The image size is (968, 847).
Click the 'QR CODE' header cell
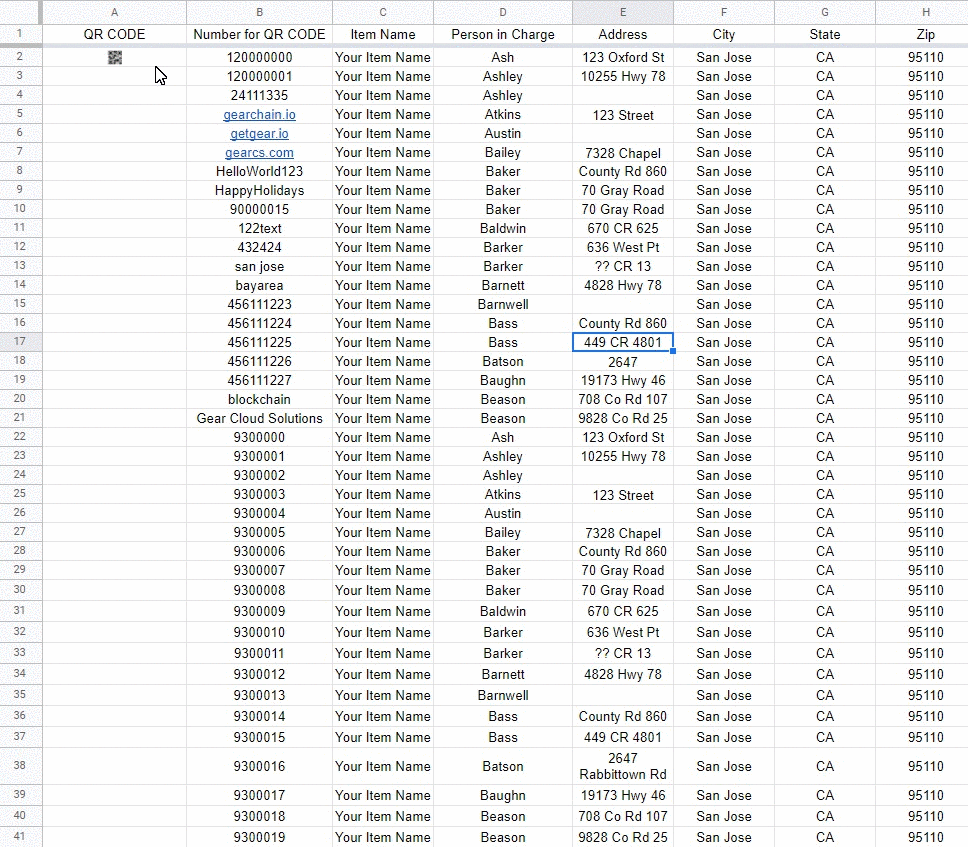point(114,35)
